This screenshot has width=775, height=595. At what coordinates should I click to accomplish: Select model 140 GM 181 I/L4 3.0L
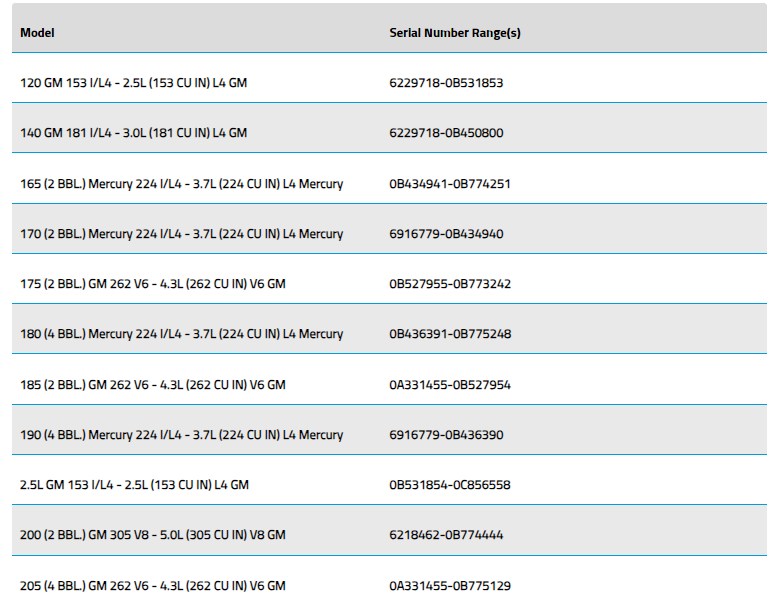click(133, 132)
